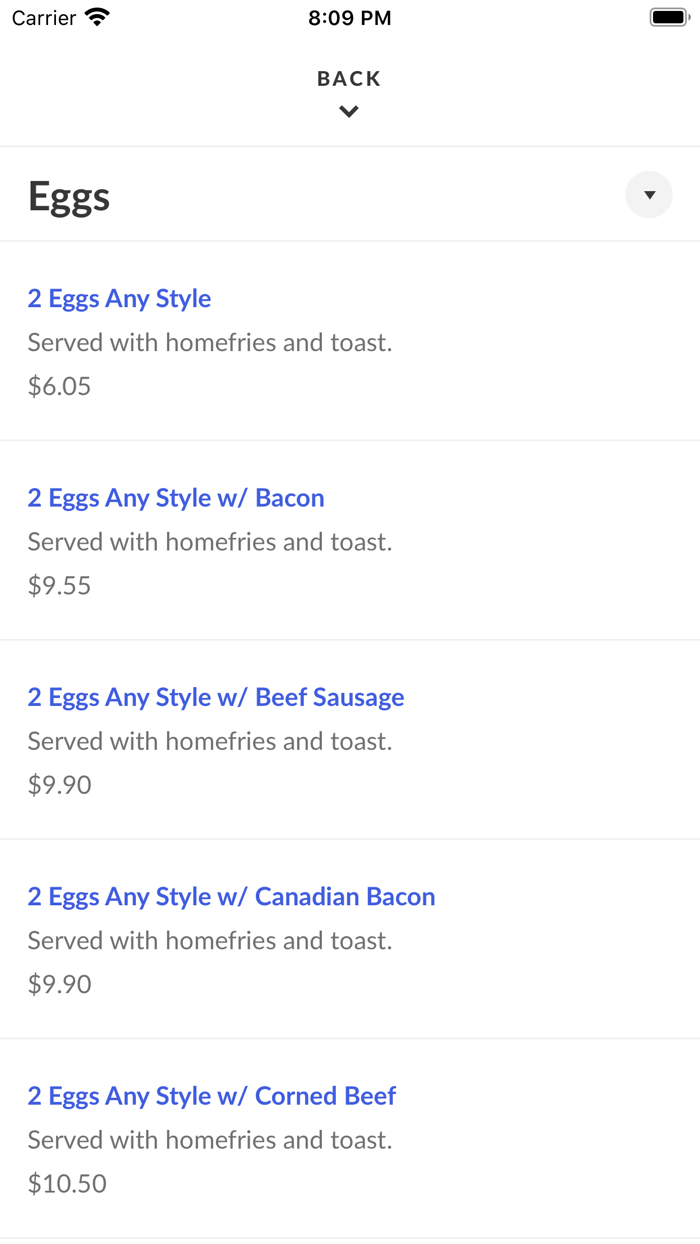Screen dimensions: 700x1244
Task: Tap the $9.55 price of bacon eggs
Action: pos(59,585)
